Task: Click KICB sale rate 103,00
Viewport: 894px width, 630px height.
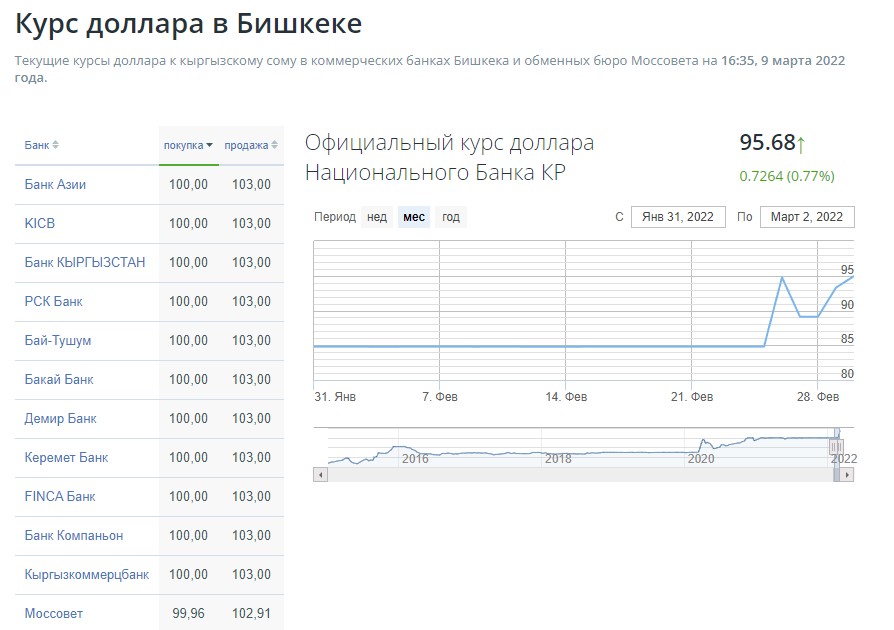Action: (251, 223)
